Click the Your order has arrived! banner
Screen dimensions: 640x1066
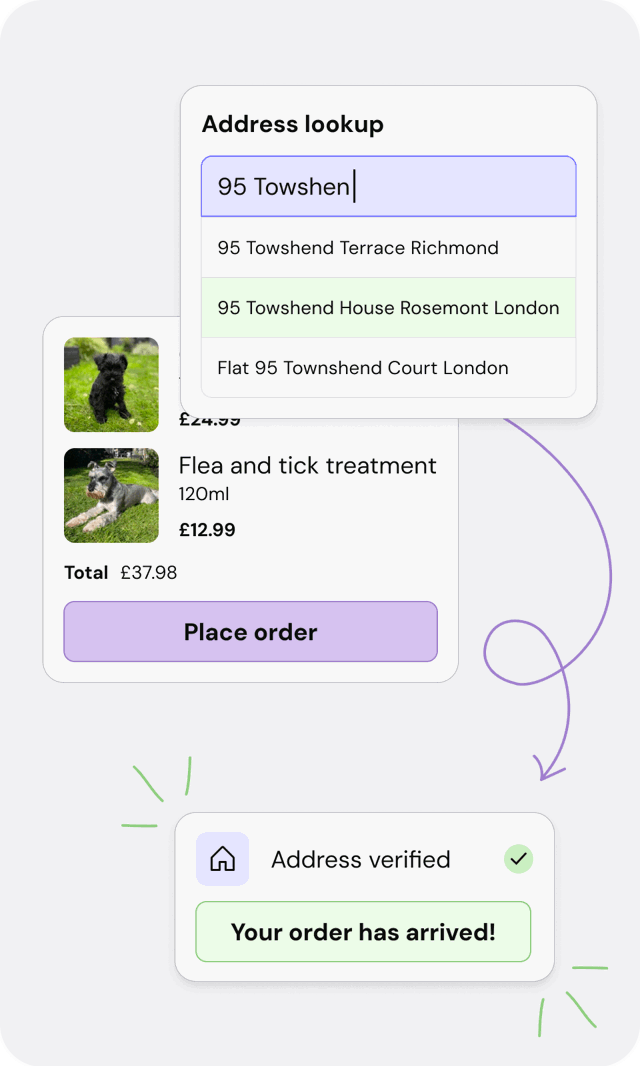363,932
